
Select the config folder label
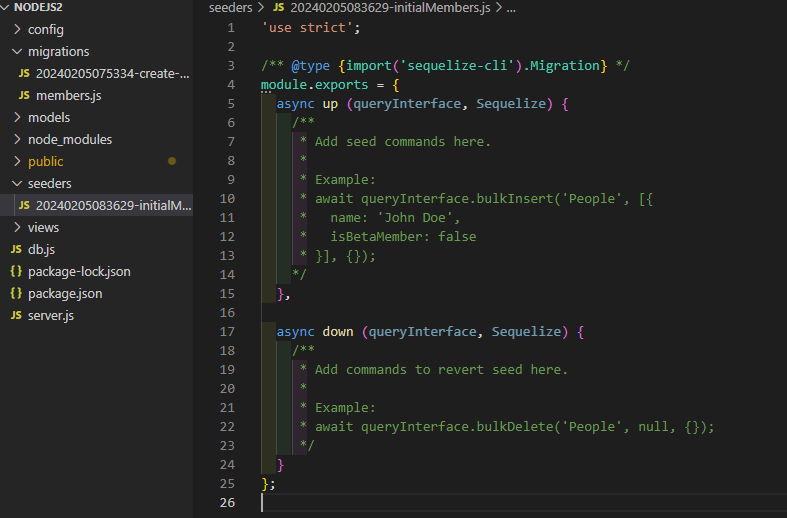coord(46,30)
